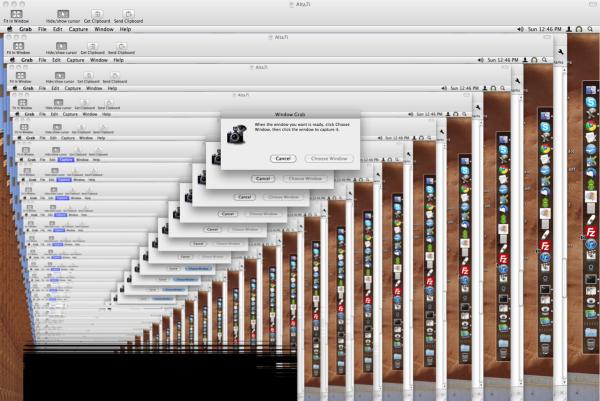This screenshot has width=600, height=401.
Task: Open the File menu in the outermost menu bar
Action: 42,29
